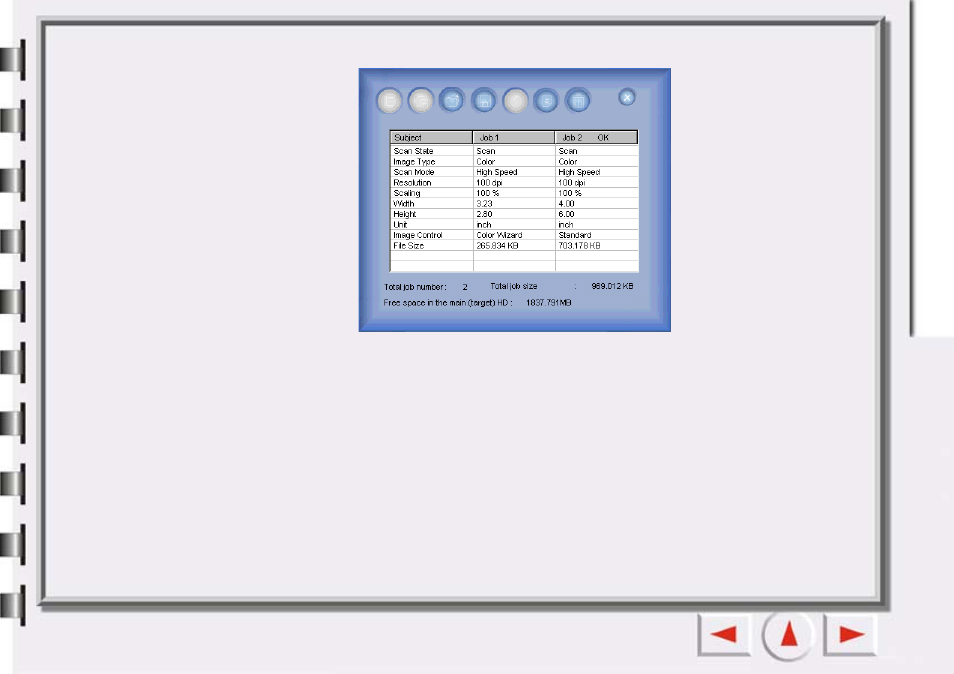The image size is (954, 674).
Task: Click the grayed single-page icon in the toolbar
Action: point(389,101)
